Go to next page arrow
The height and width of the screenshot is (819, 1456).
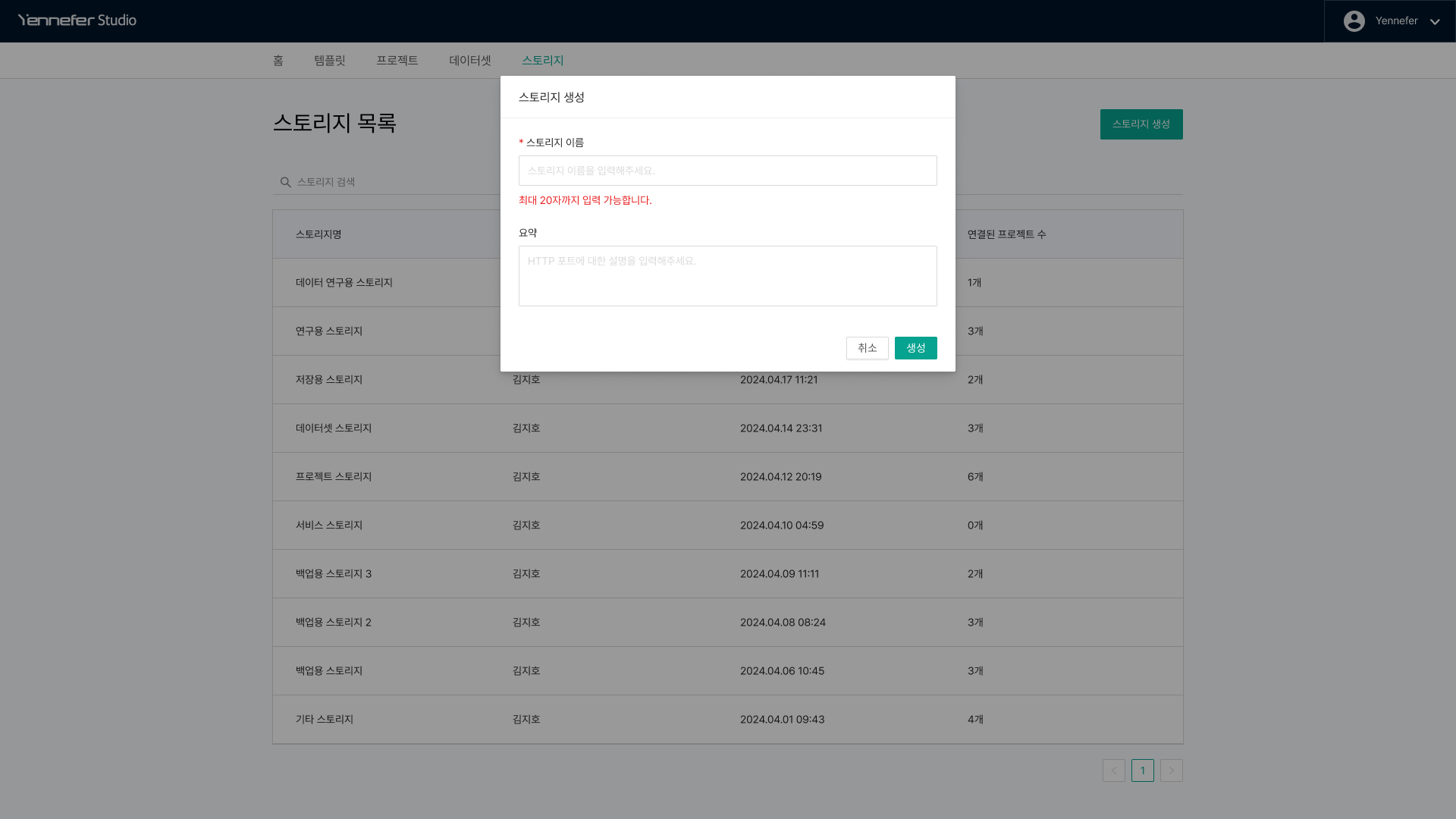point(1171,770)
